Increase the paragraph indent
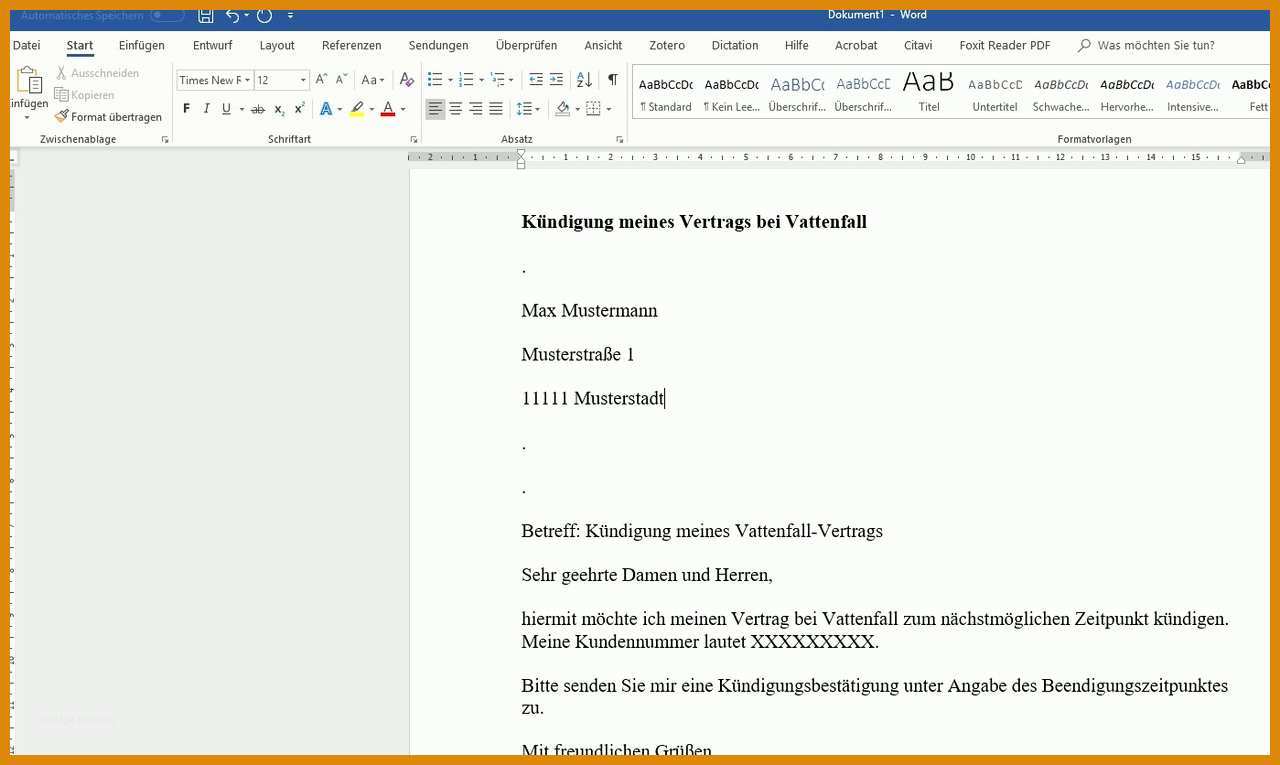Image resolution: width=1280 pixels, height=765 pixels. [556, 79]
